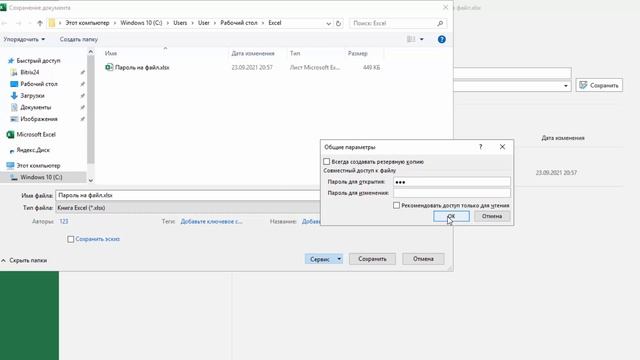Jump to Users breadcrumb segment
This screenshot has height=360, width=640.
click(x=180, y=23)
